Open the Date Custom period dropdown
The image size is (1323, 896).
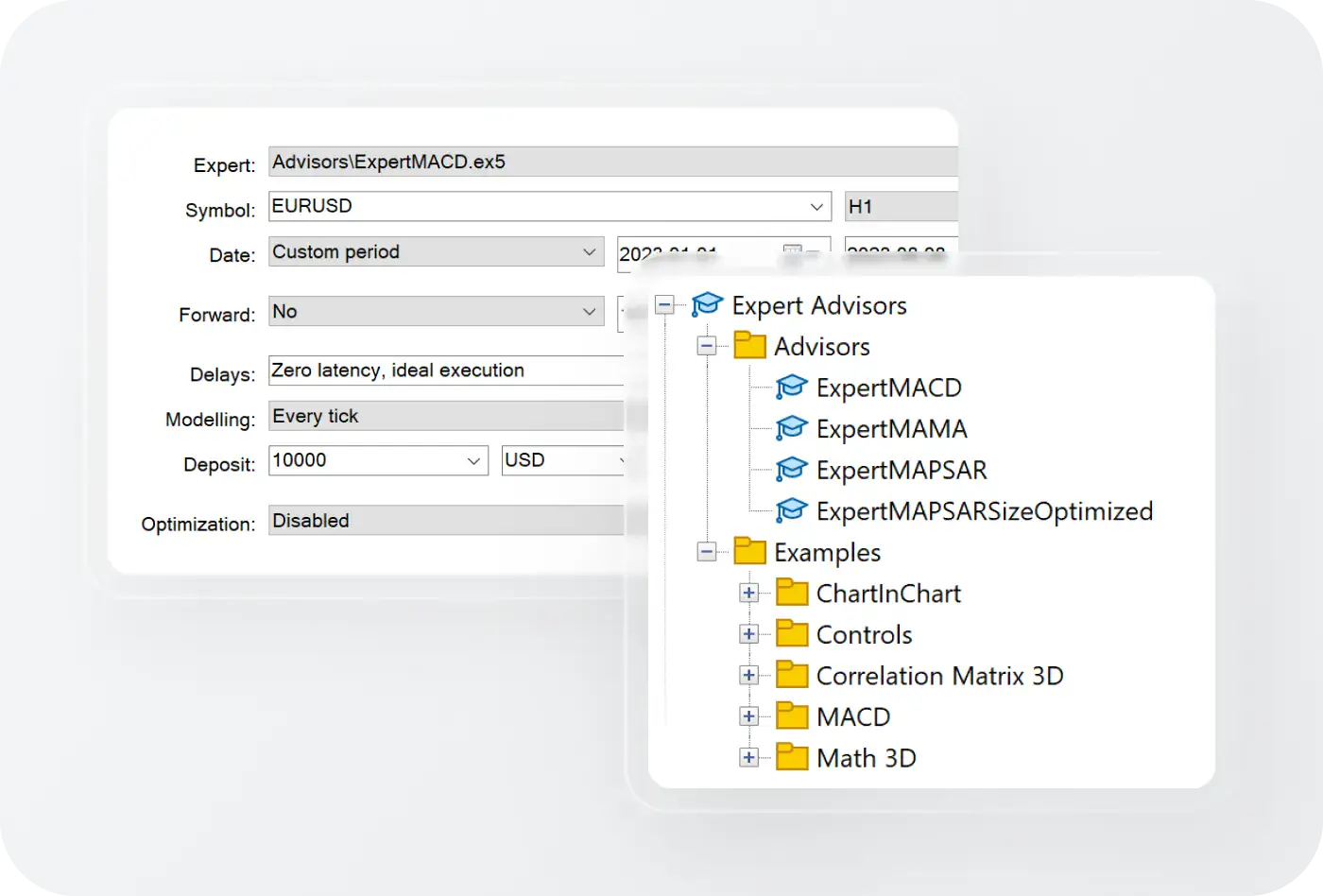(x=589, y=252)
